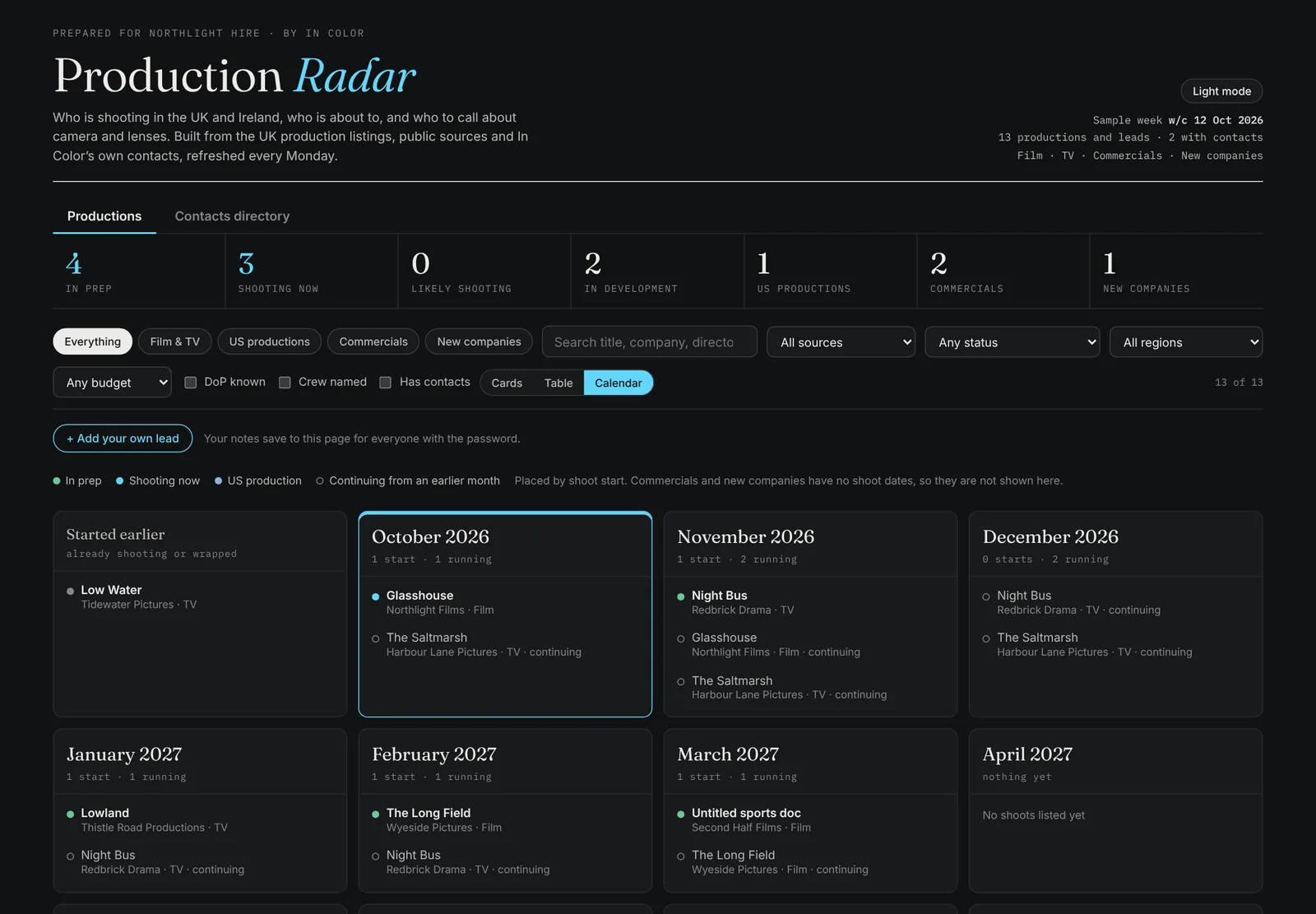Switch to Light mode

click(1221, 91)
